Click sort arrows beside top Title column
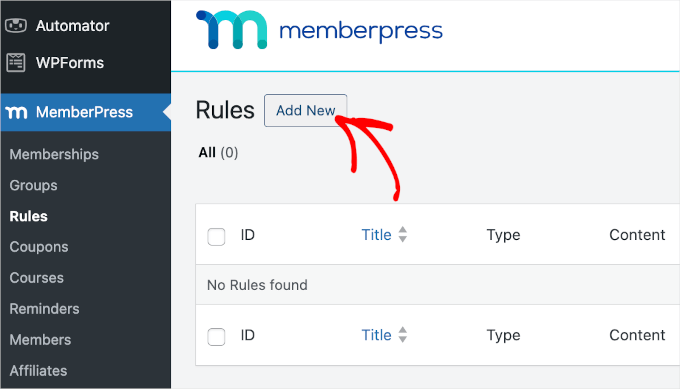680x389 pixels. click(403, 235)
